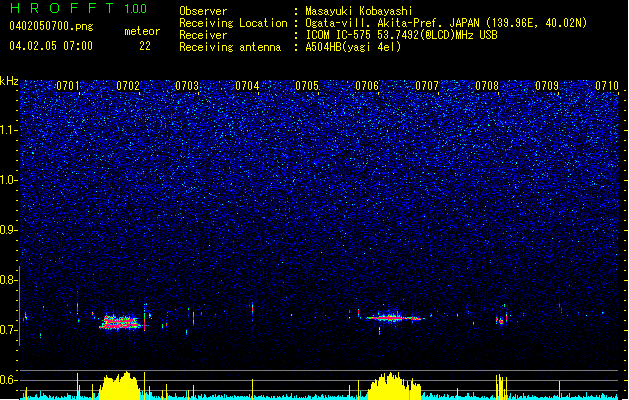This screenshot has height=400, width=629.
Task: Click the Observer label
Action: [203, 11]
